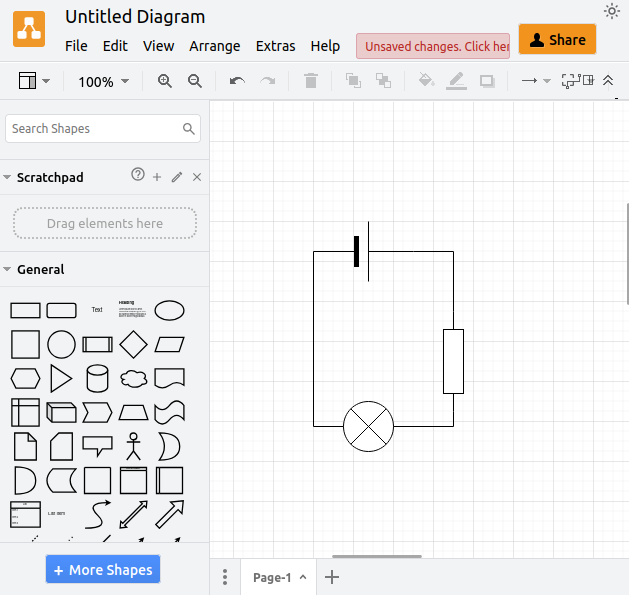Screen dimensions: 629x595
Task: Open the Page-1 tab chevron menu
Action: pyautogui.click(x=303, y=577)
